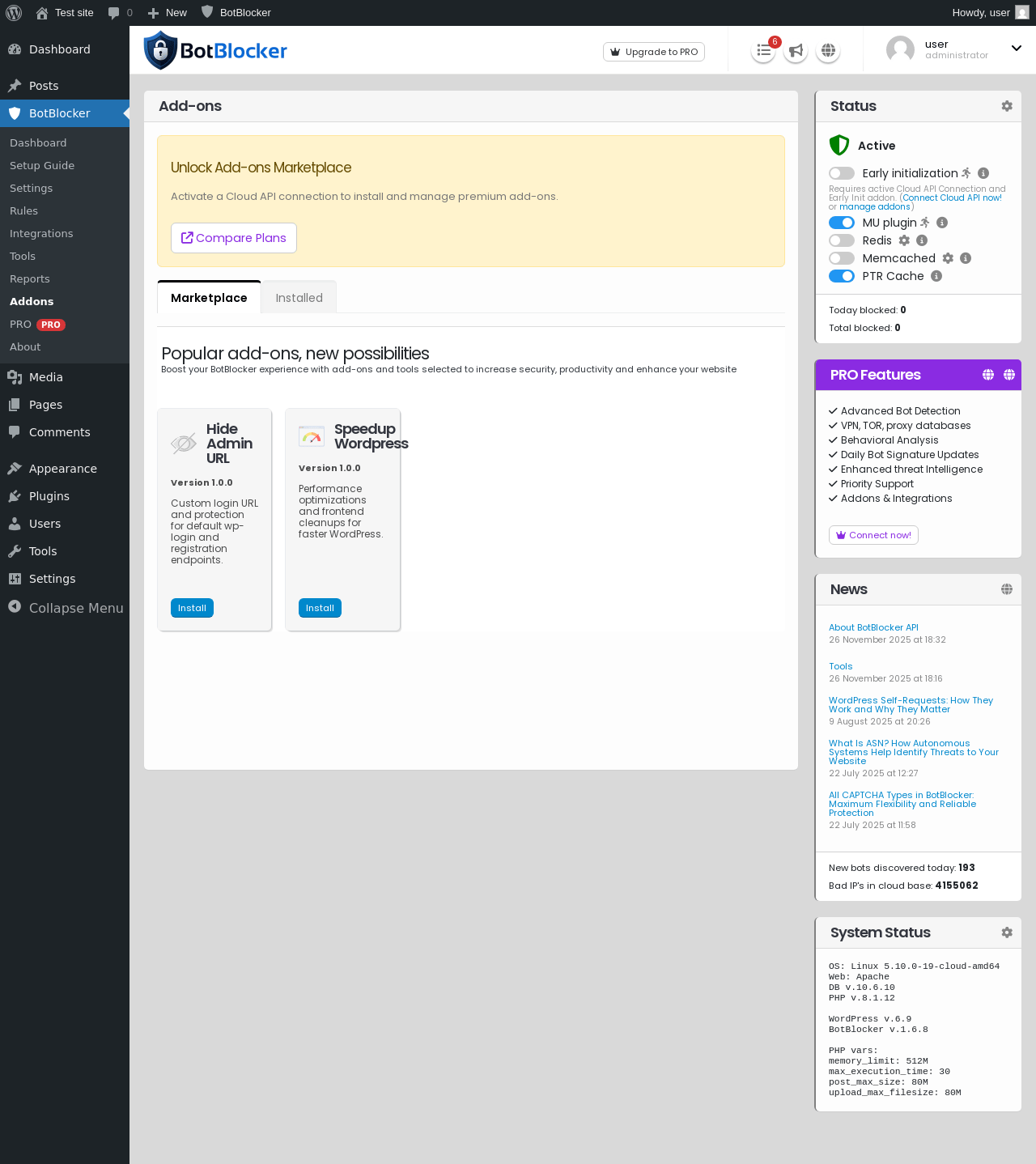This screenshot has width=1036, height=1164.
Task: Click the info icon beside MU plugin
Action: click(x=942, y=223)
